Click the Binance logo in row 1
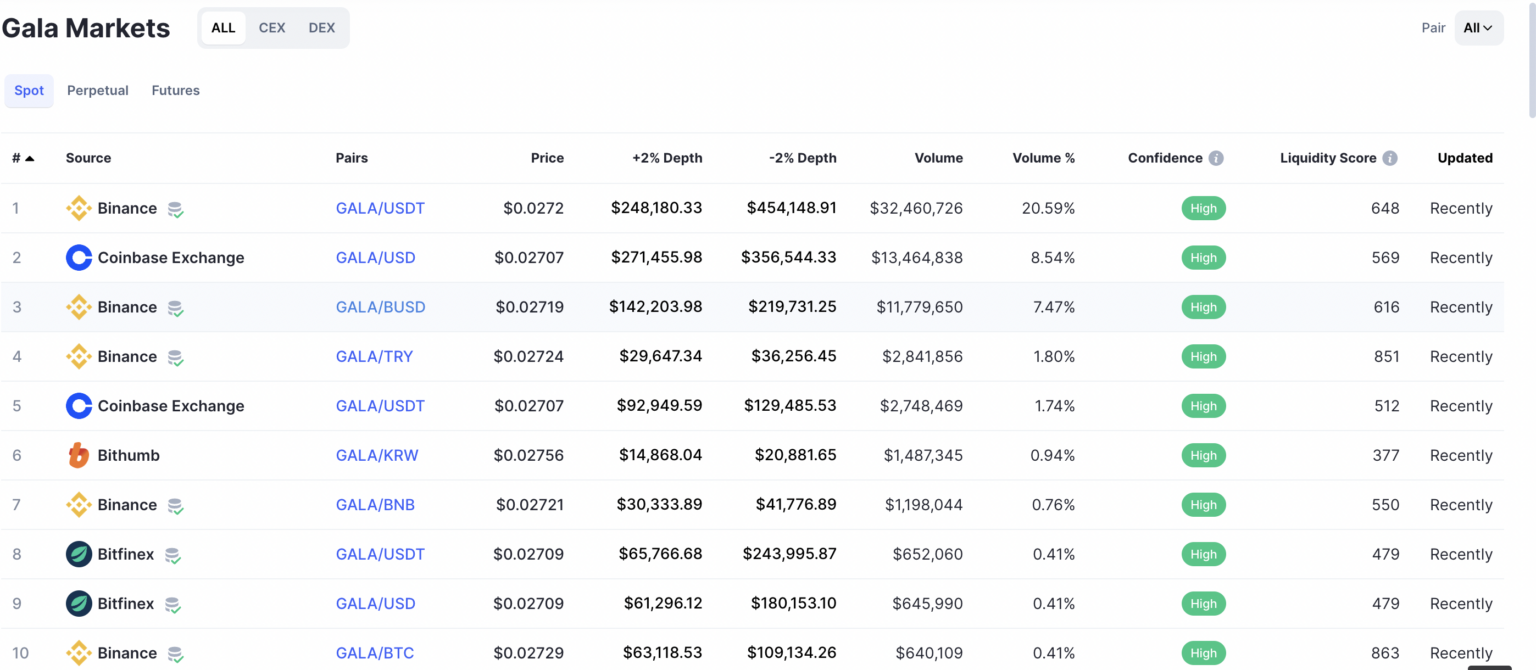The width and height of the screenshot is (1536, 670). click(x=79, y=208)
